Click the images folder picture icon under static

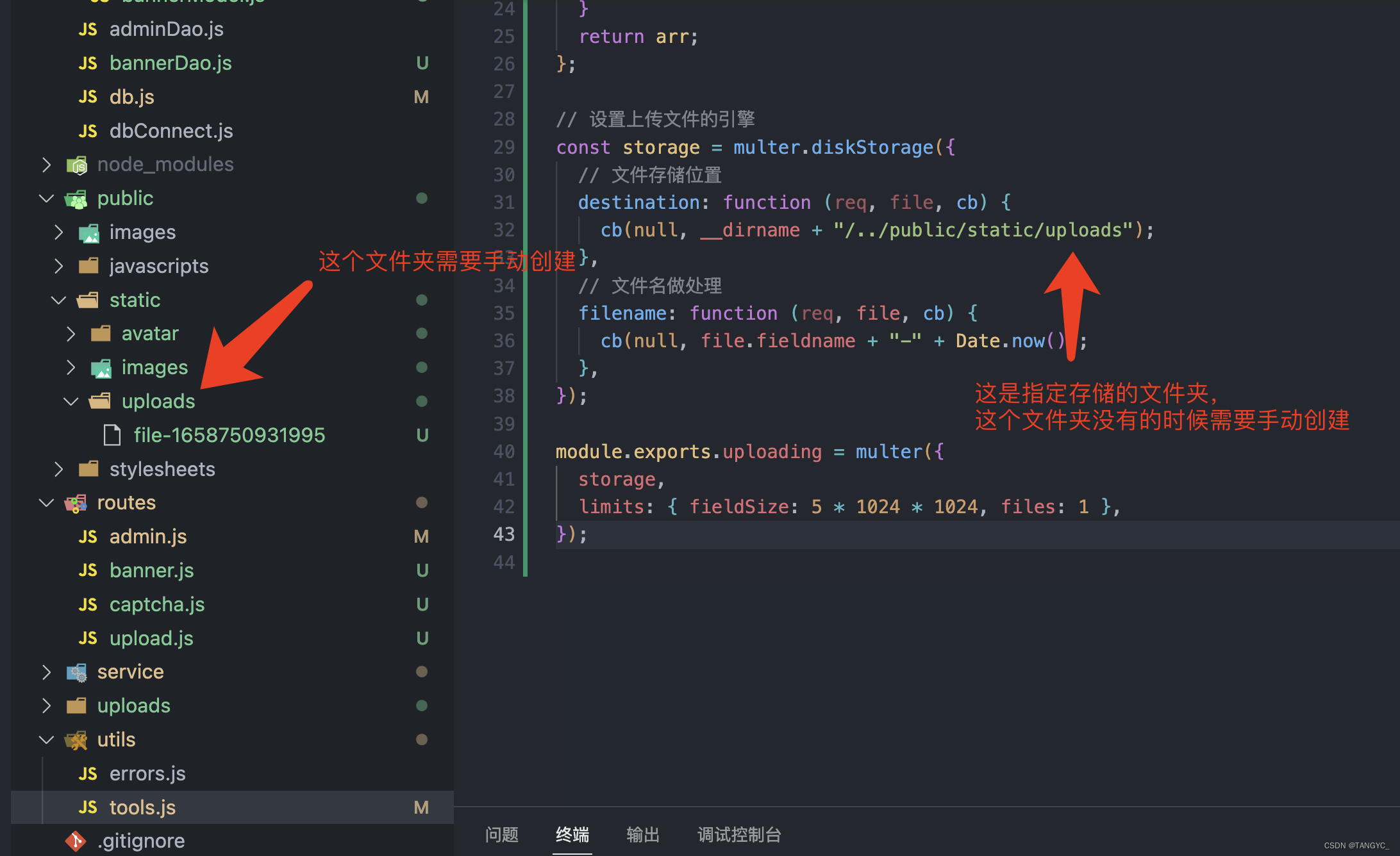[x=101, y=367]
